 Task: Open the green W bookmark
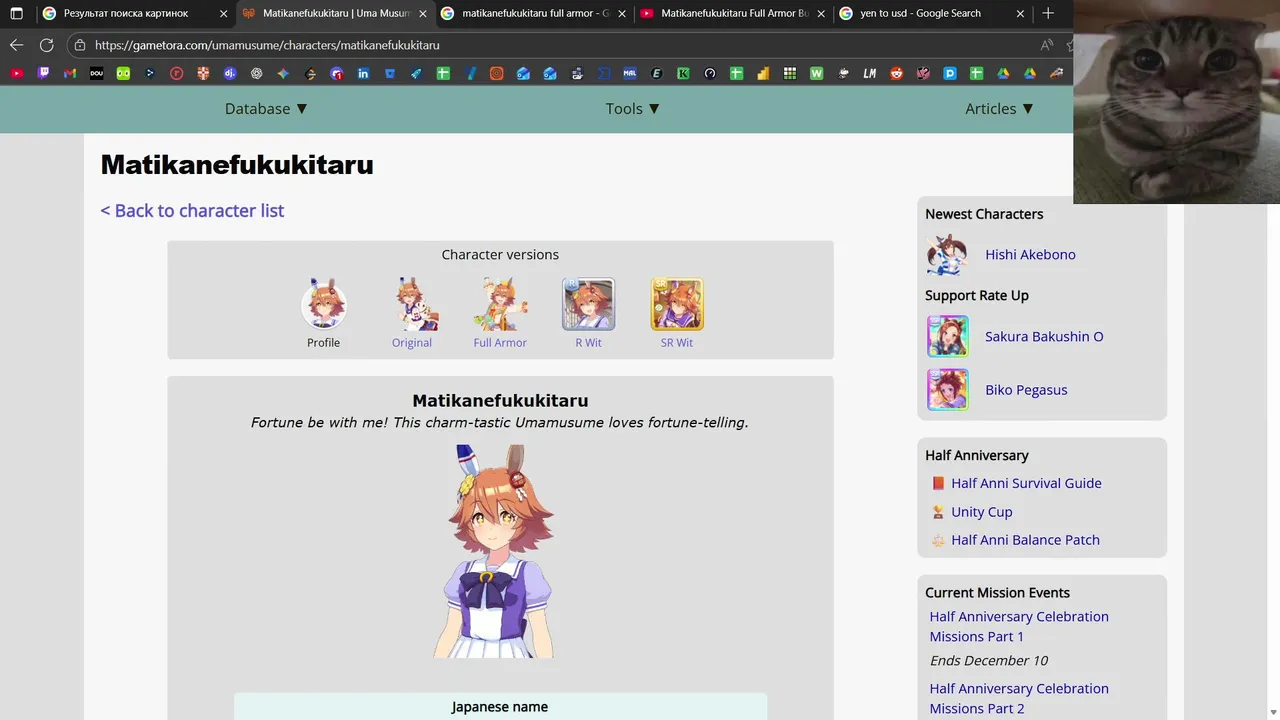click(817, 73)
